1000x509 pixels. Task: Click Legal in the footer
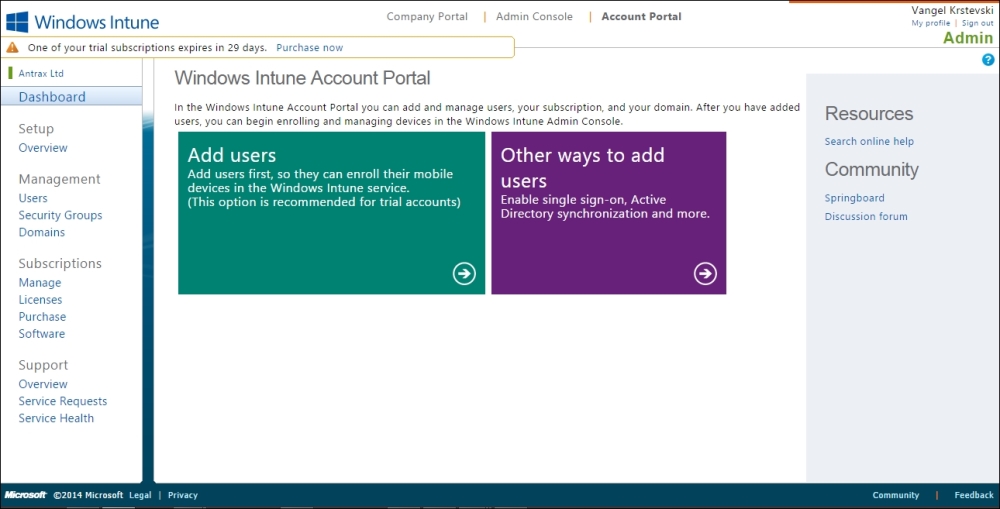(x=140, y=495)
